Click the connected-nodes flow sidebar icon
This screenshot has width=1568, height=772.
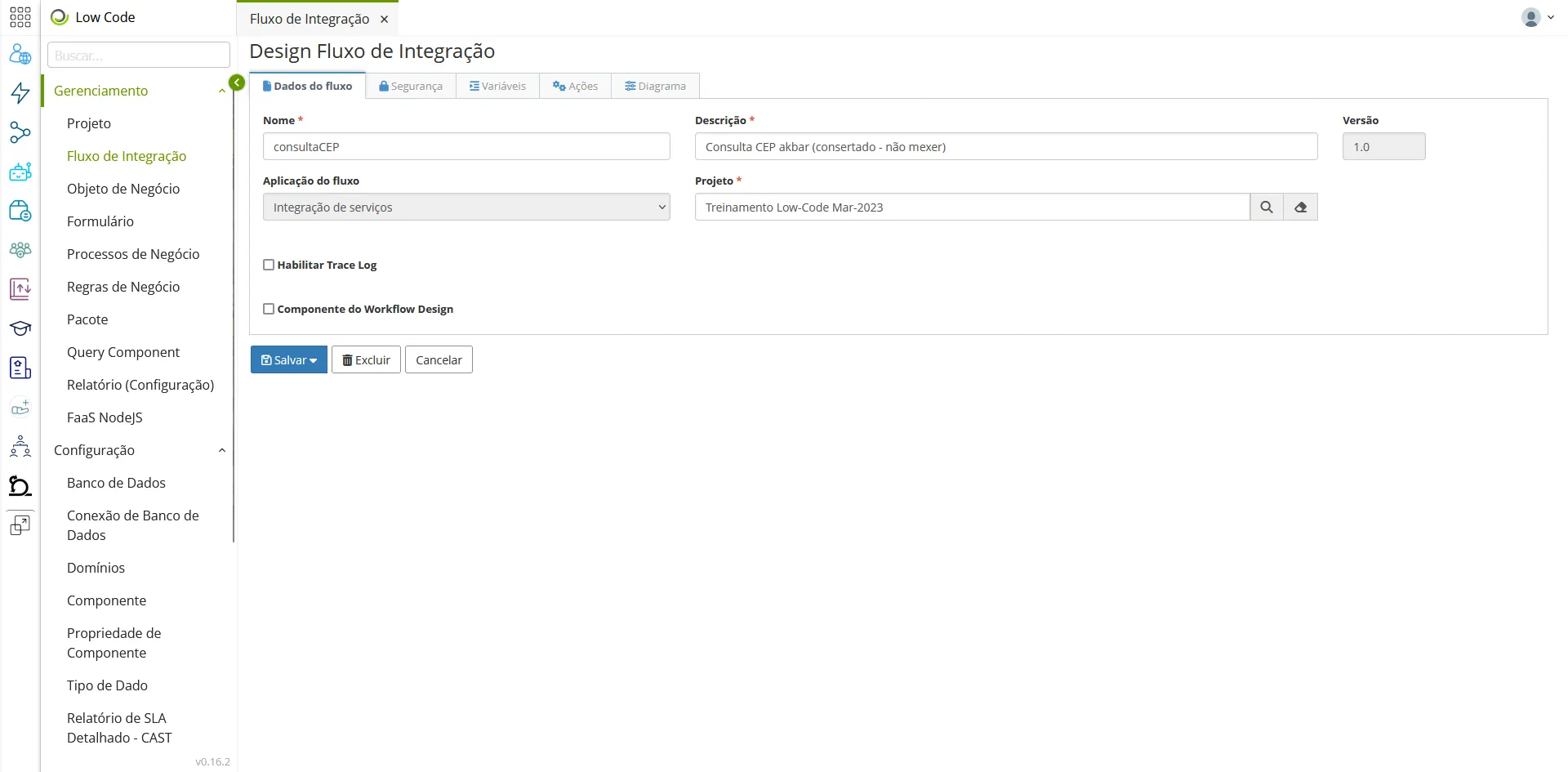(x=20, y=132)
